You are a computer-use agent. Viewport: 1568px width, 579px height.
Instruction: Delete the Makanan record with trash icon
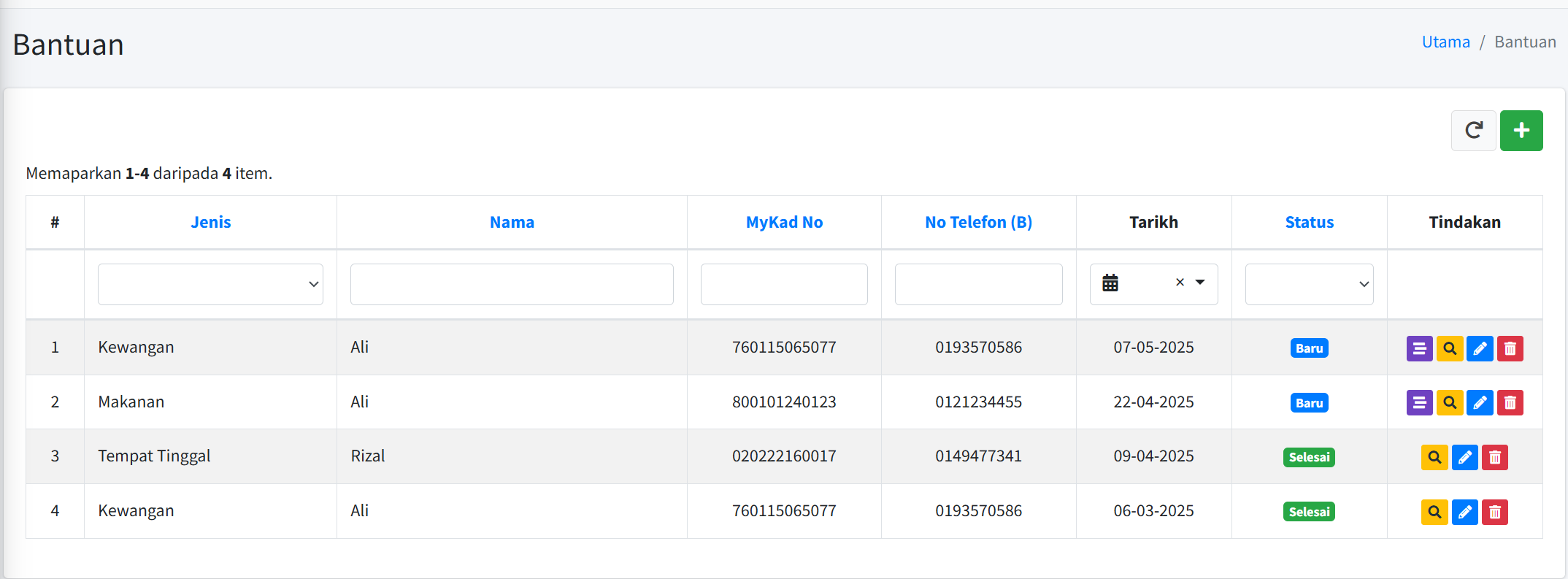point(1510,403)
